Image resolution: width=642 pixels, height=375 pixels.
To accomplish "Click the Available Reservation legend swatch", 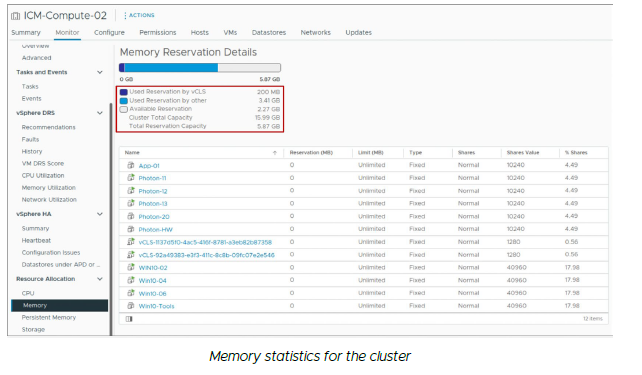I will (124, 109).
